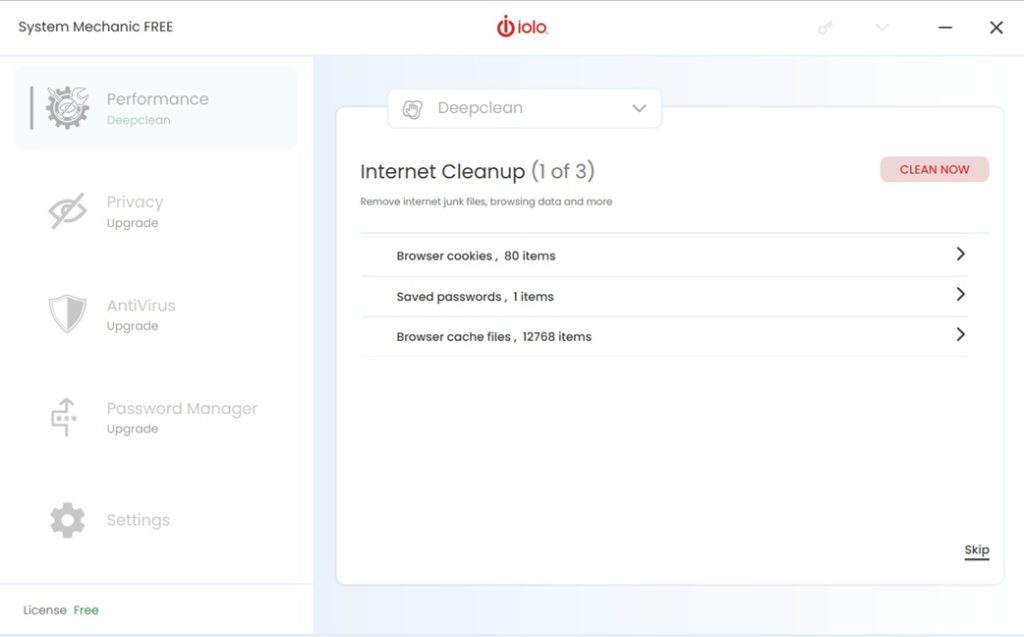The height and width of the screenshot is (637, 1024).
Task: Click Upgrade under AntiVirus
Action: (x=133, y=325)
